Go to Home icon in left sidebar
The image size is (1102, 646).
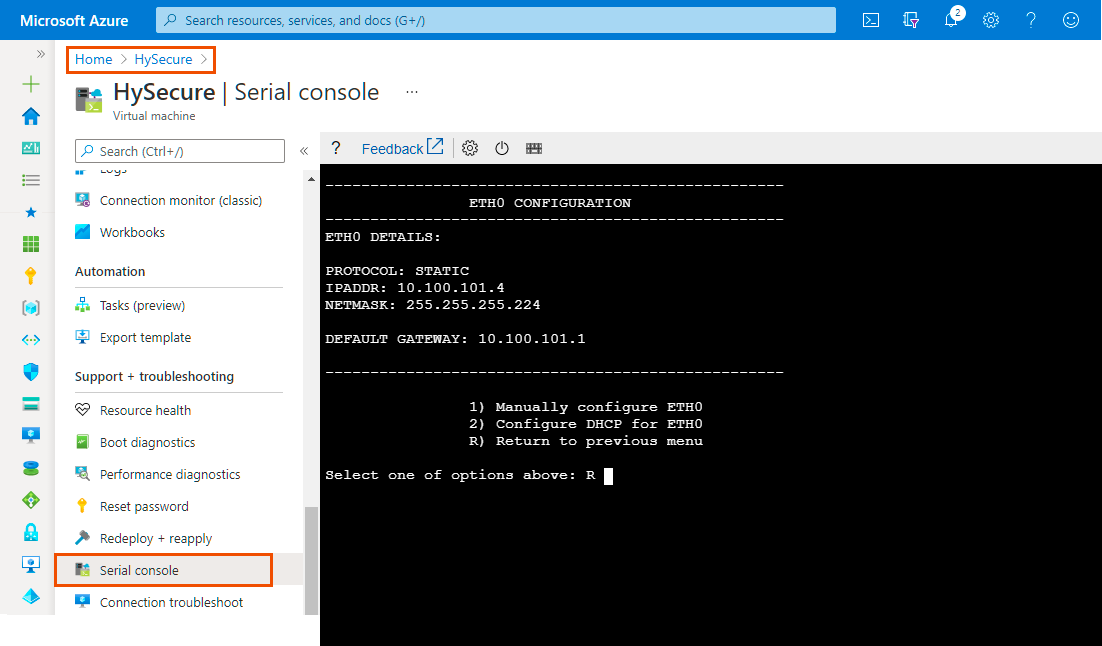click(x=31, y=116)
